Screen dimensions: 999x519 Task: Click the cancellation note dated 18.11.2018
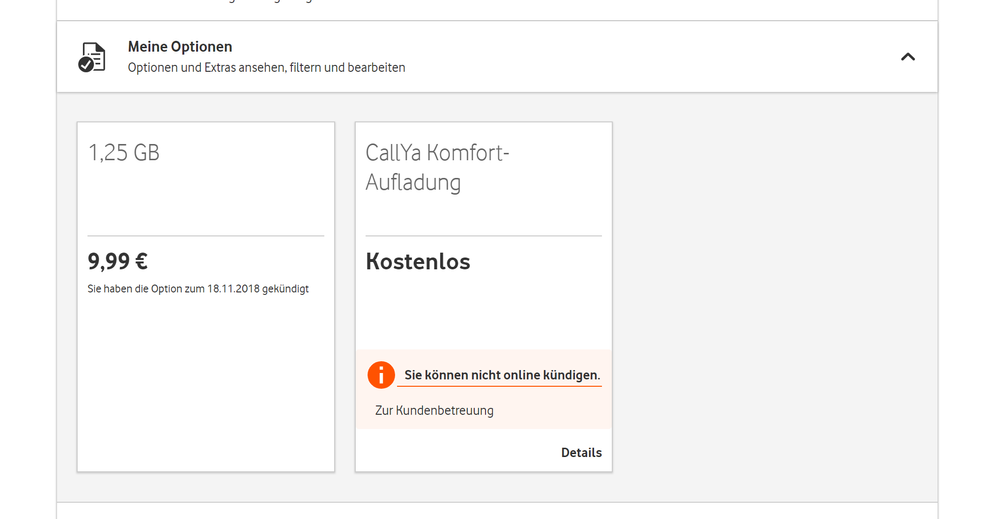198,289
